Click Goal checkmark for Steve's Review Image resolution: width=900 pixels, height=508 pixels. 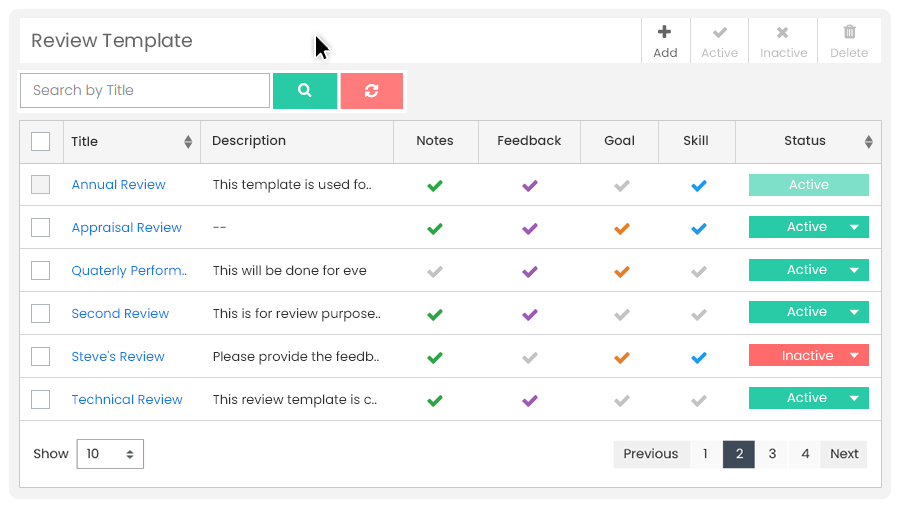point(622,358)
